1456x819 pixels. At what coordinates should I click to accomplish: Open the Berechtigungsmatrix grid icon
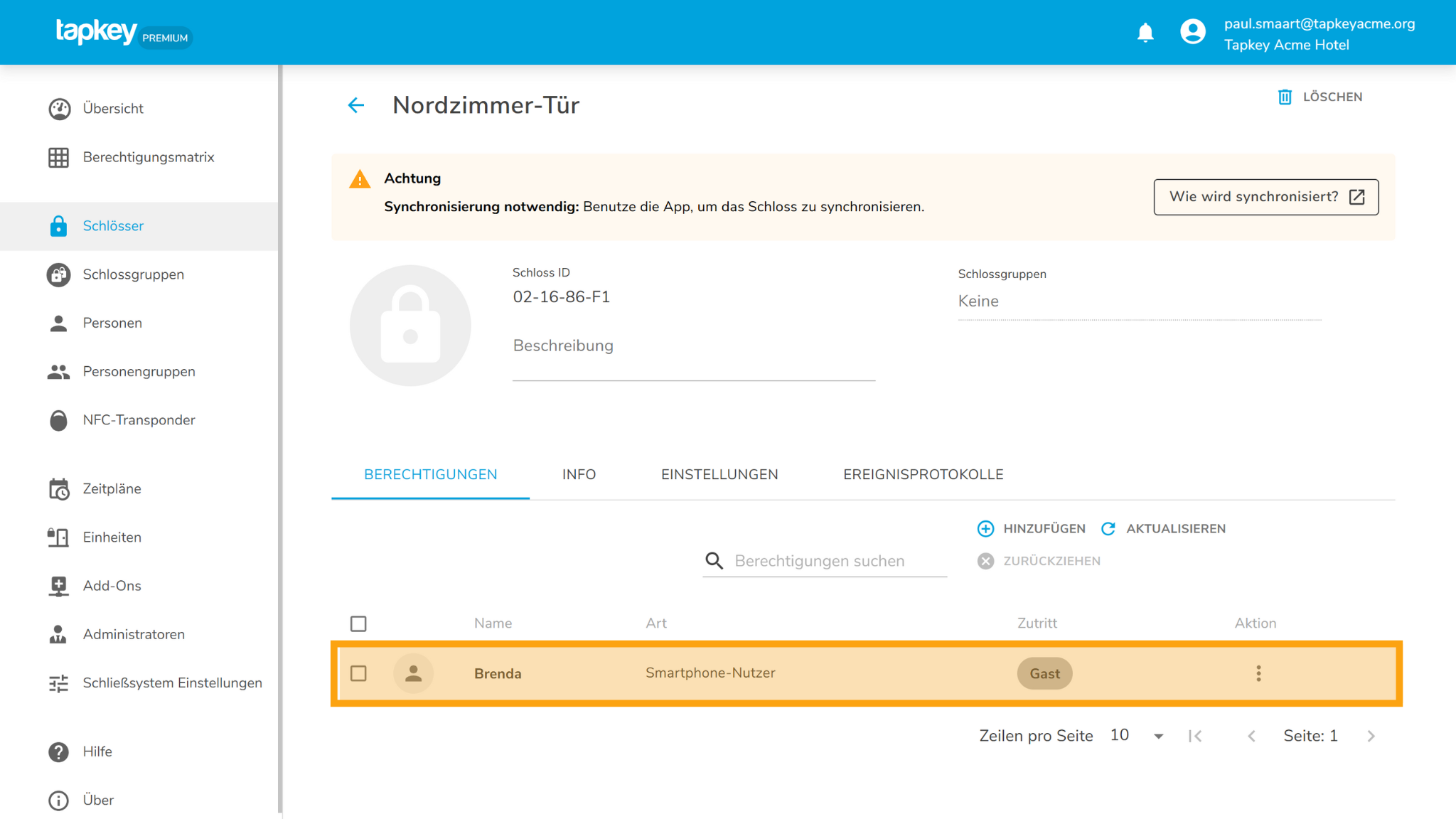coord(59,157)
